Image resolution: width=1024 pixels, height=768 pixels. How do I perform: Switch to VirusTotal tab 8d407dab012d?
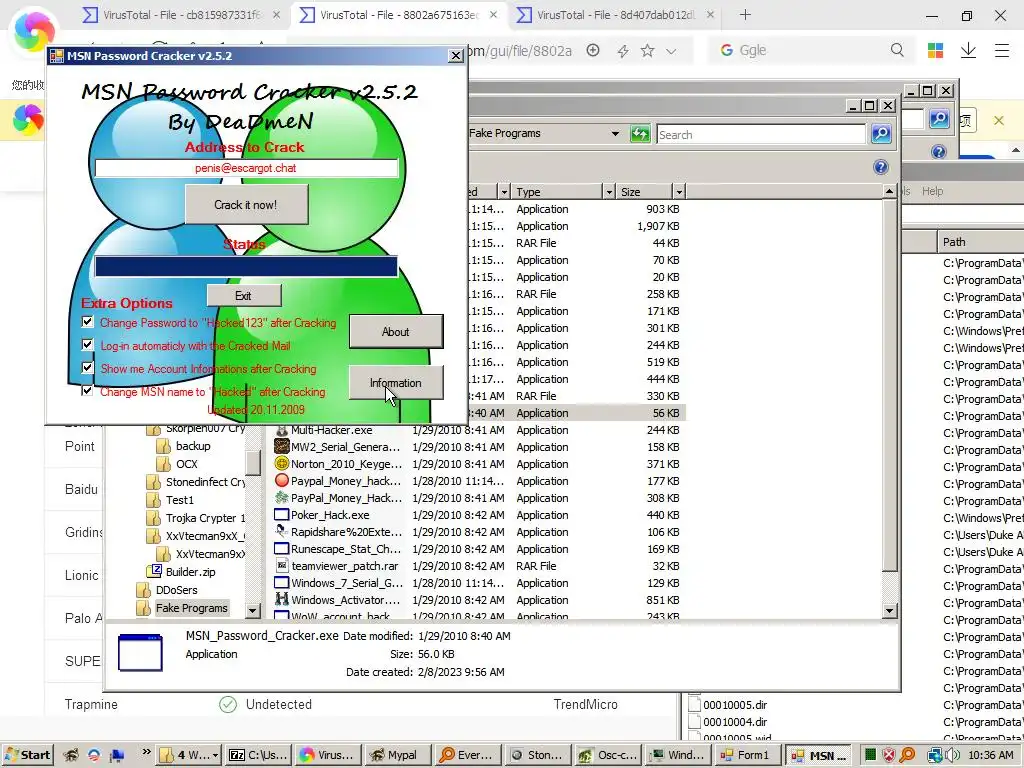coord(615,15)
